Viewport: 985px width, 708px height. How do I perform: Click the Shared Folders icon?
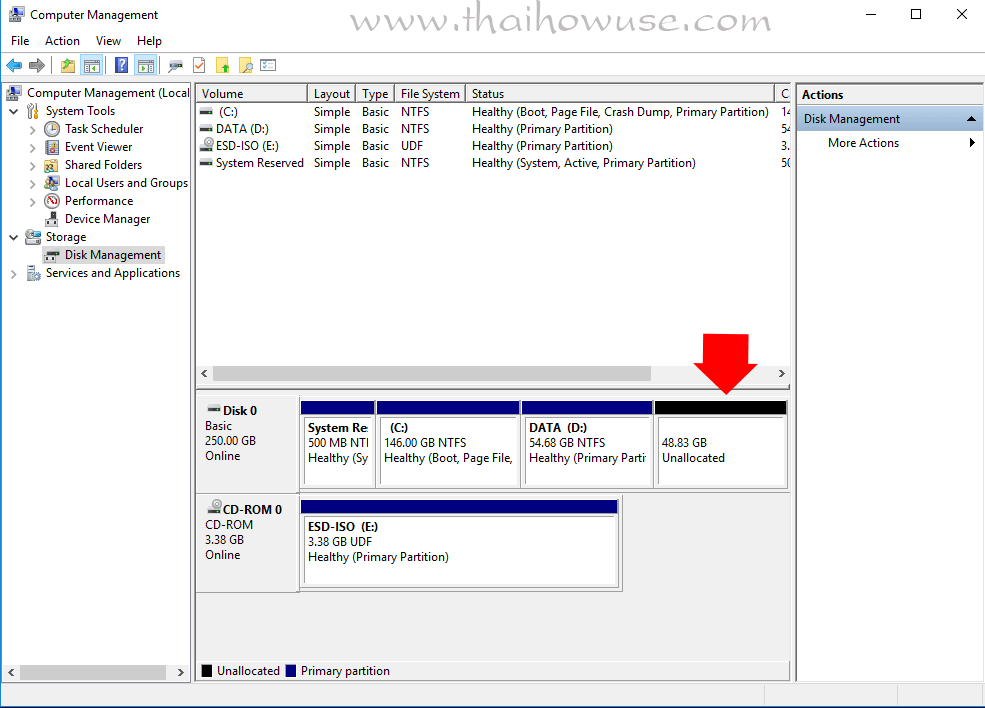coord(52,165)
